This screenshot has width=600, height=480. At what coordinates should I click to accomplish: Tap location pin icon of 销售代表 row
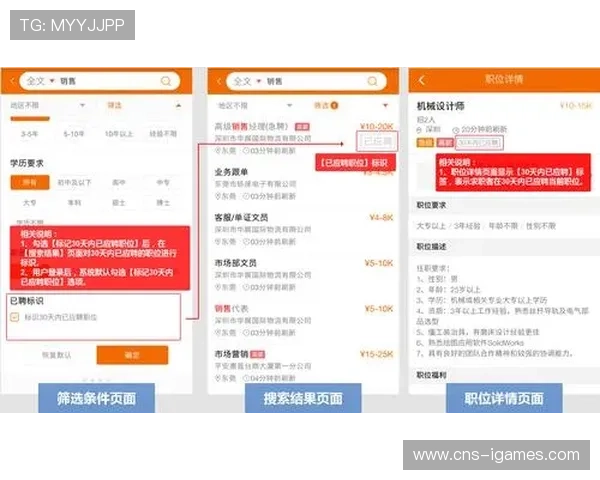click(x=218, y=333)
